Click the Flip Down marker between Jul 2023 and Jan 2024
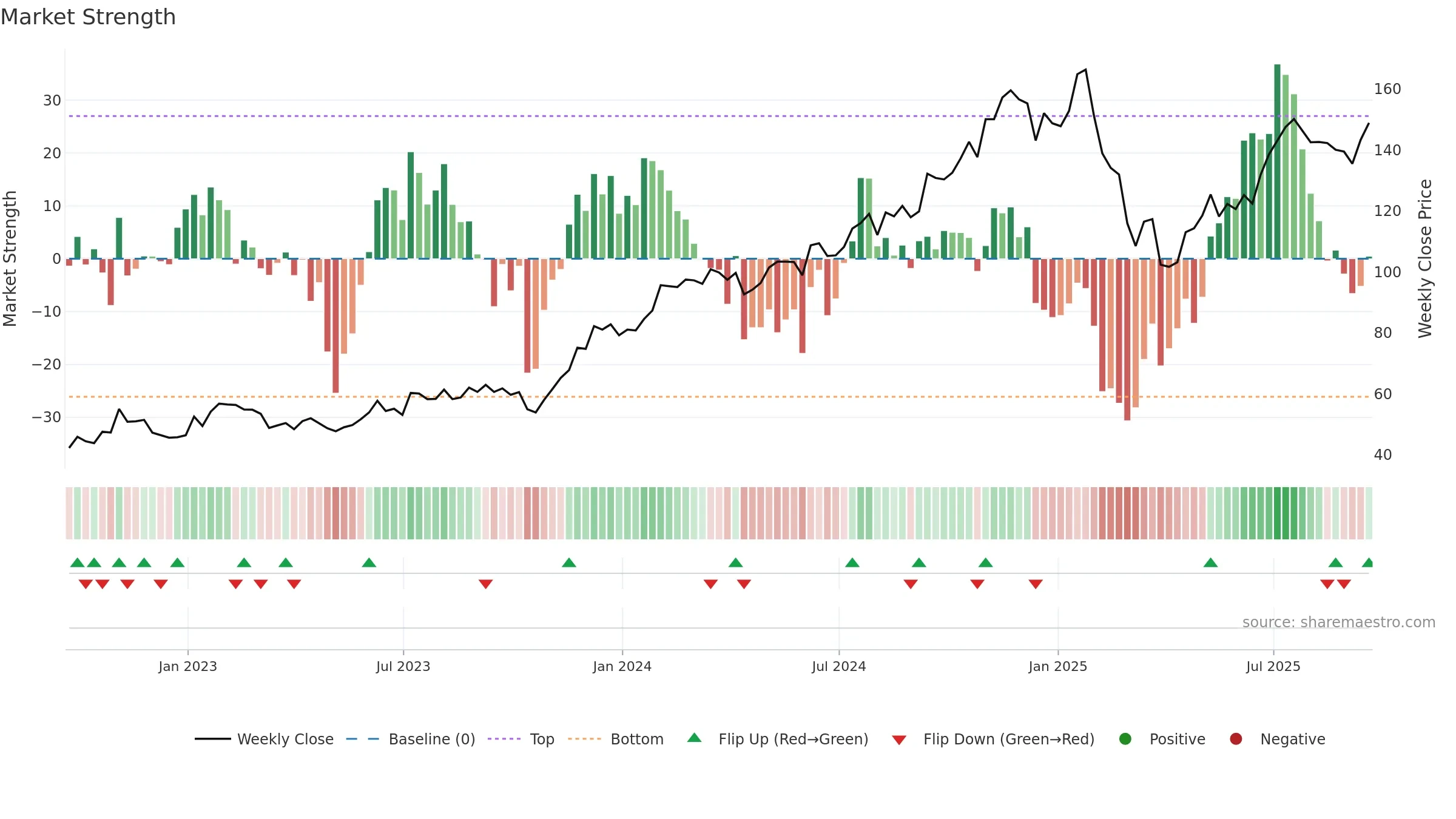 (486, 584)
